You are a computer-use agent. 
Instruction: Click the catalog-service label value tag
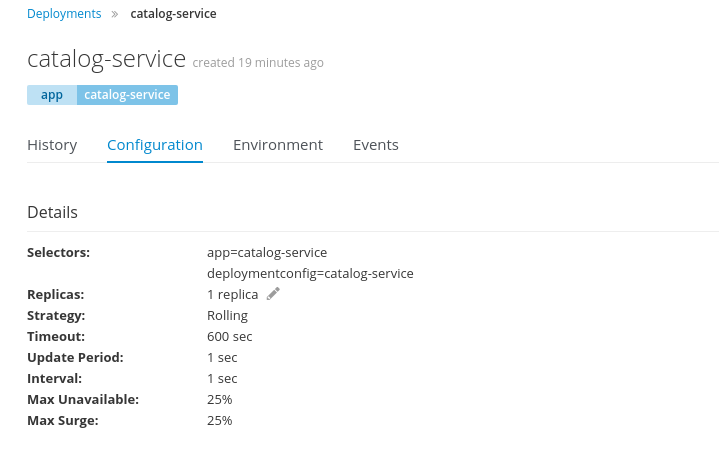pyautogui.click(x=127, y=95)
